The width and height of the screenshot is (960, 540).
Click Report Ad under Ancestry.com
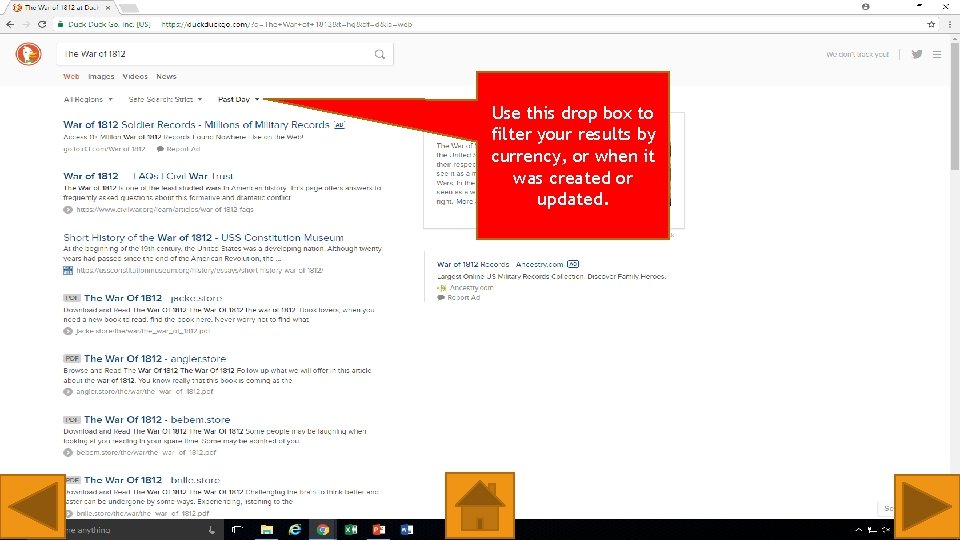[x=463, y=298]
